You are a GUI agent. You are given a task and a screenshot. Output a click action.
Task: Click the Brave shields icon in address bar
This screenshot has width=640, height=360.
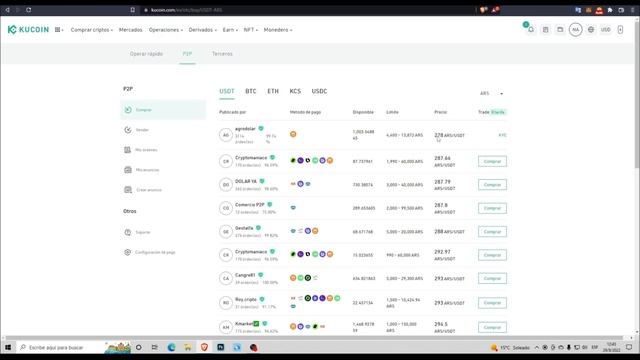click(483, 10)
